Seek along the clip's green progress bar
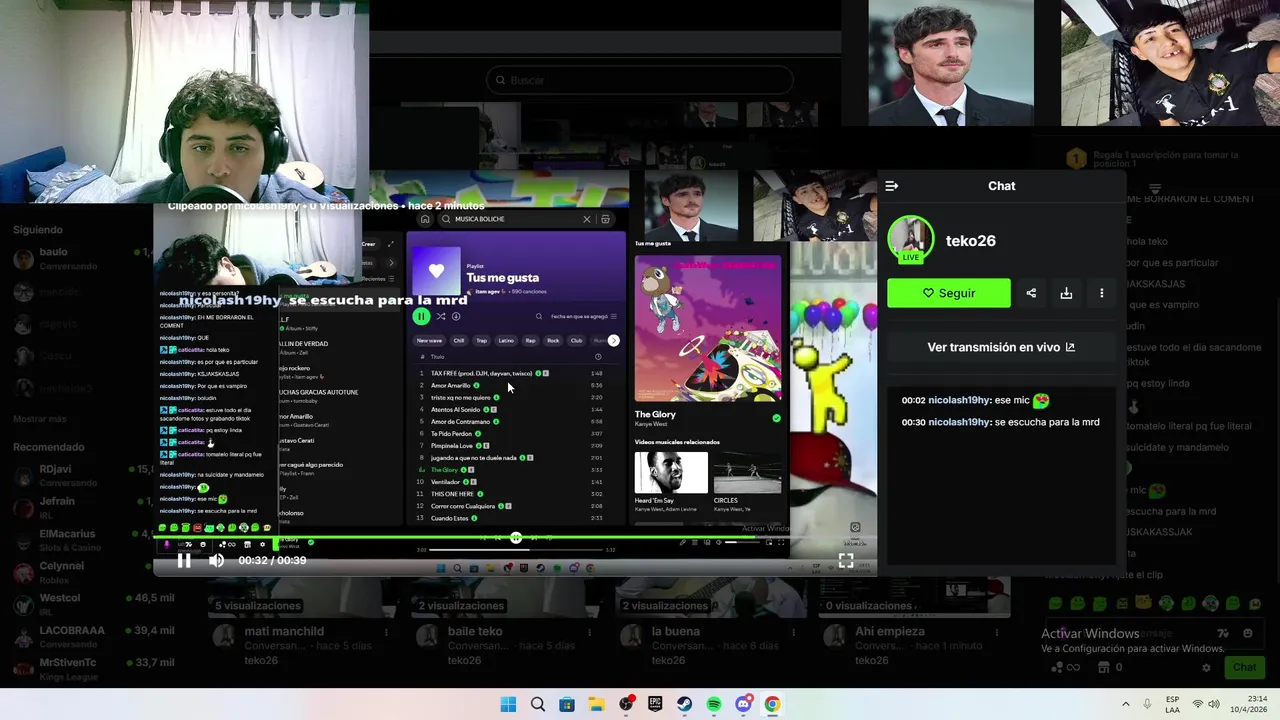The width and height of the screenshot is (1280, 720). tap(515, 538)
